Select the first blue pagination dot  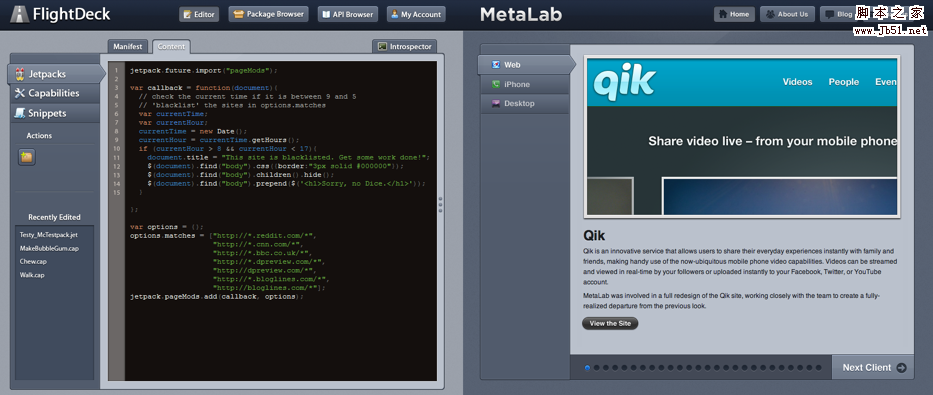[x=588, y=368]
